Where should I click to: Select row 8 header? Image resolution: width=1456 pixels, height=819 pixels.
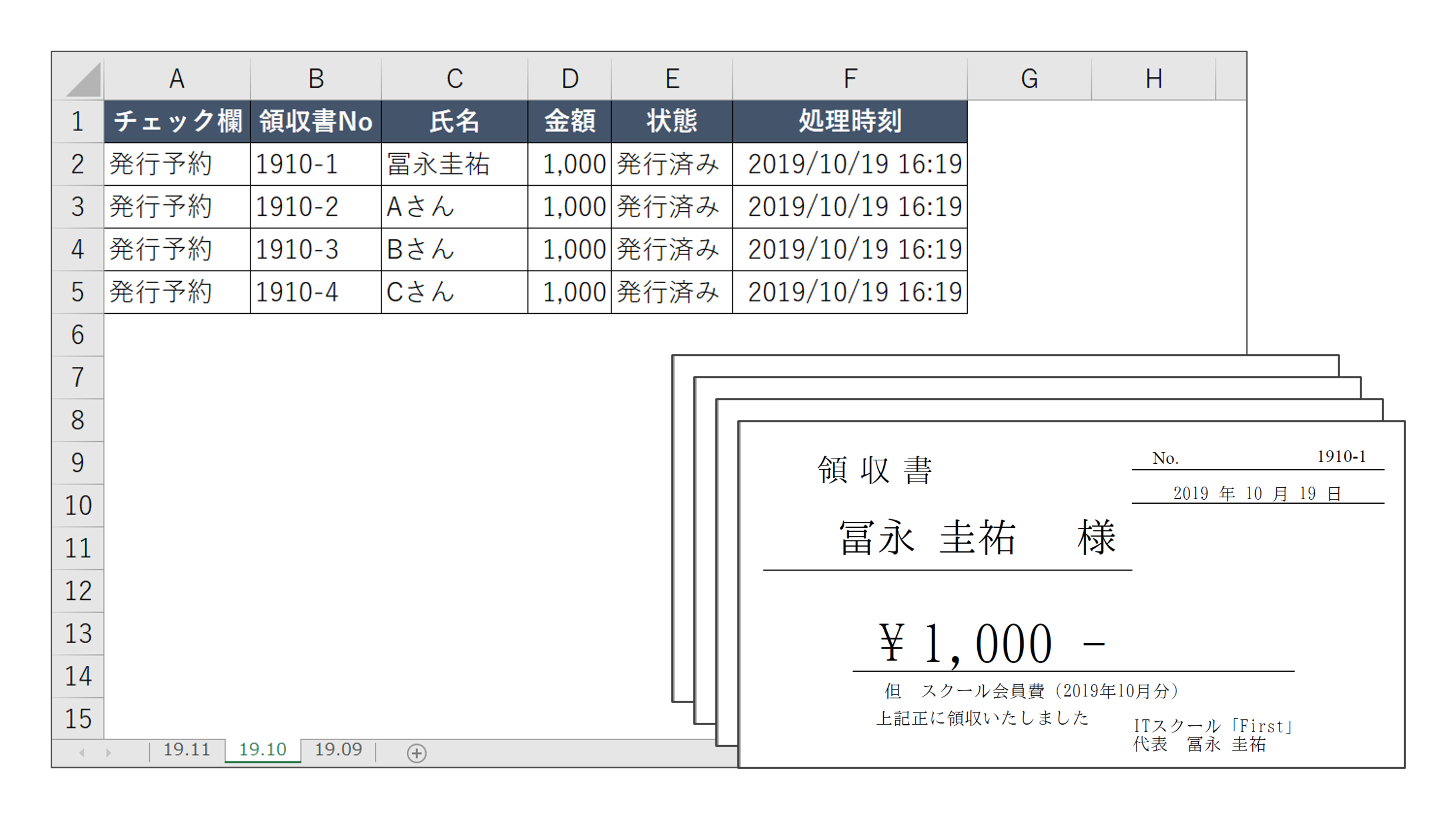tap(78, 420)
